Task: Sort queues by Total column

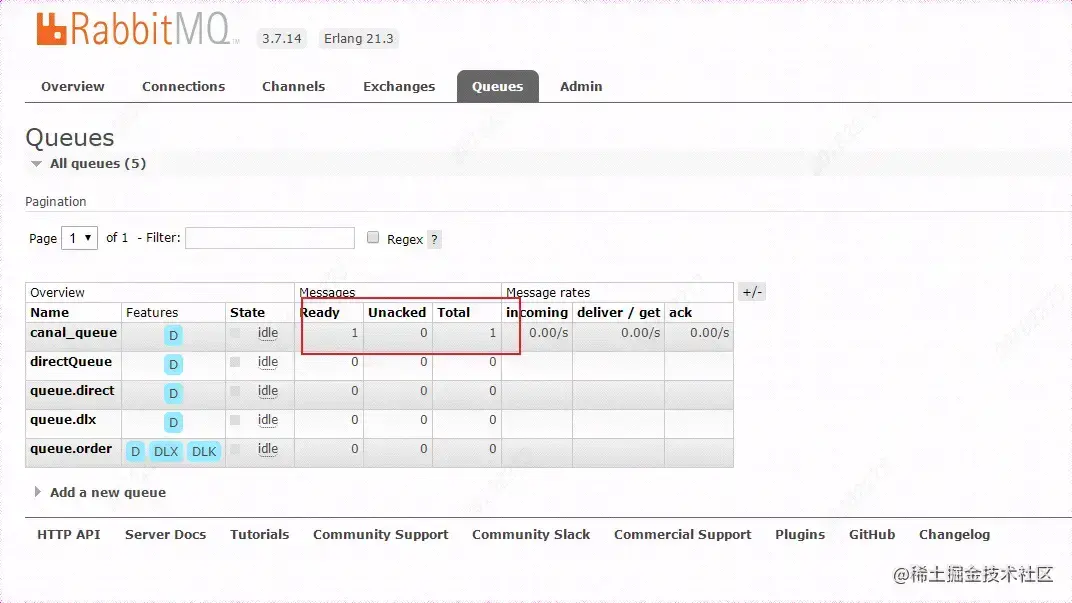Action: (x=454, y=312)
